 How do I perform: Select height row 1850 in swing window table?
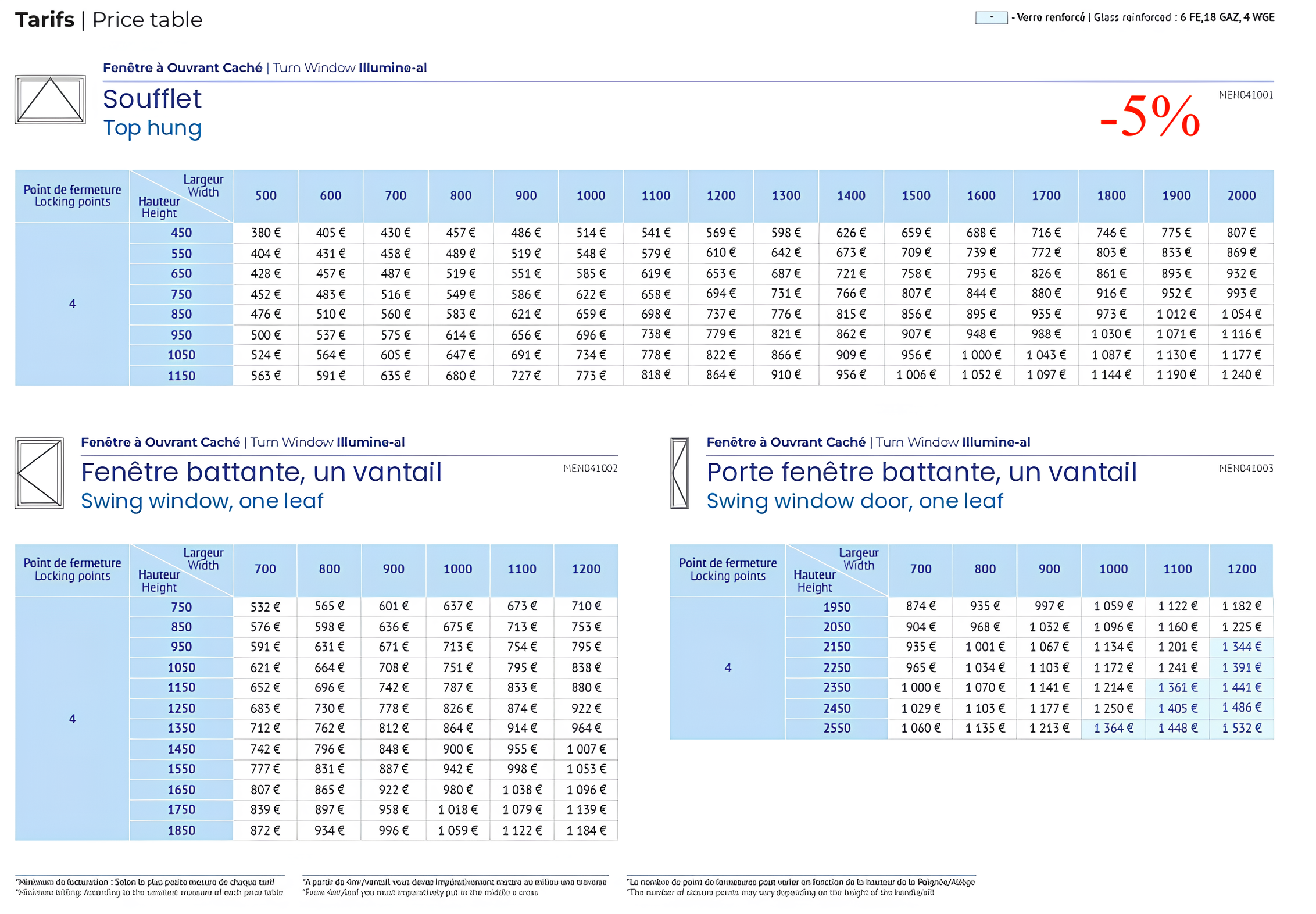click(181, 830)
